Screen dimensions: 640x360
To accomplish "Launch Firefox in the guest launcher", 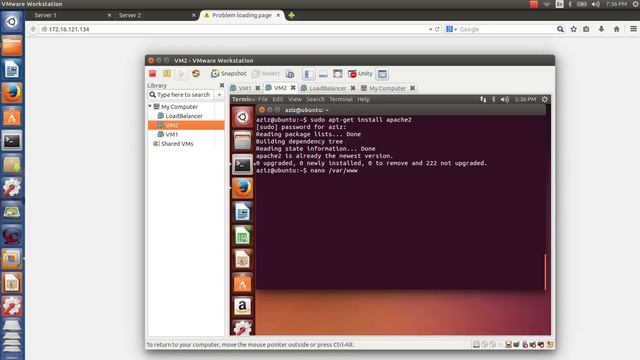I will coord(242,188).
